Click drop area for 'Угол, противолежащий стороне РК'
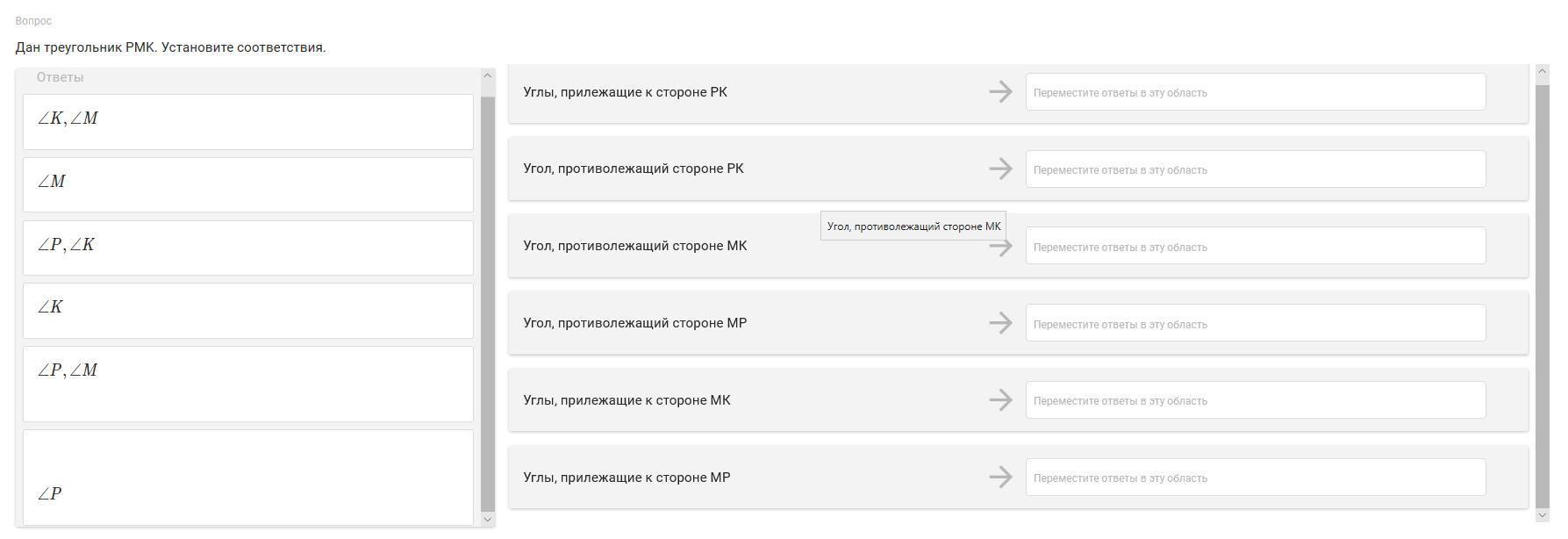Image resolution: width=1568 pixels, height=539 pixels. [1255, 169]
